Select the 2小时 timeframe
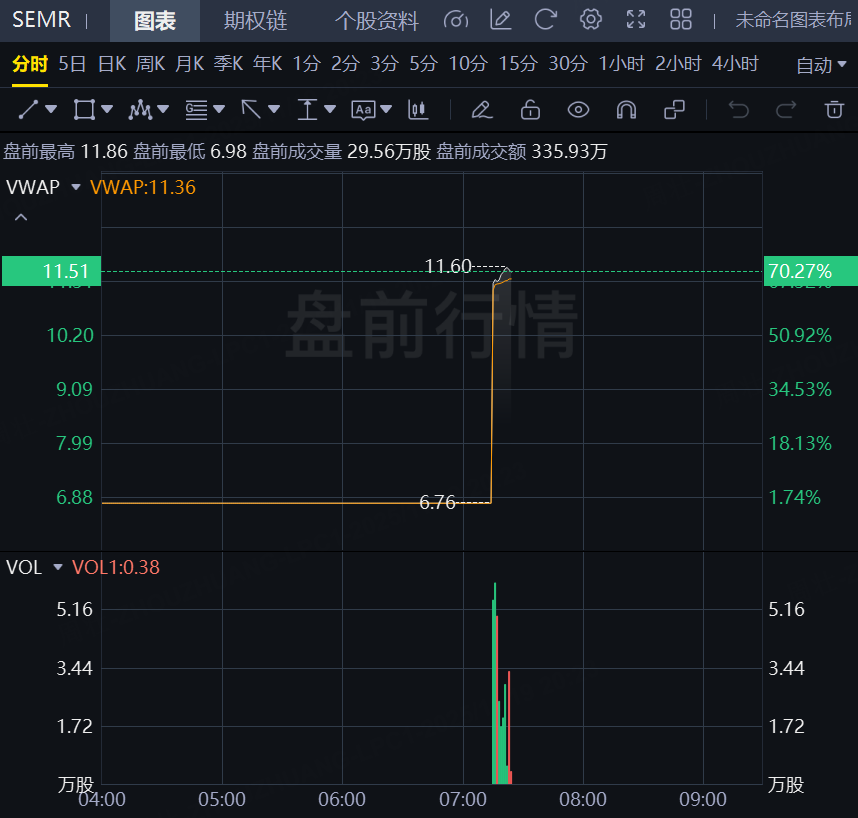 [679, 64]
